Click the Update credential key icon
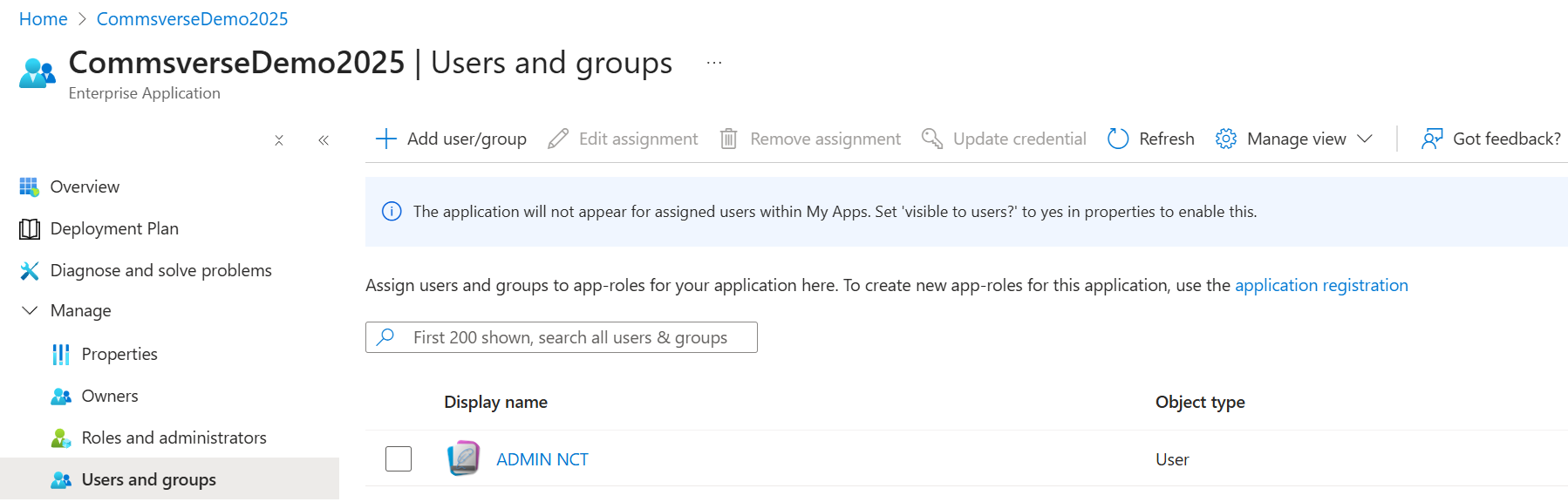Screen dimensions: 1568x502 point(932,139)
